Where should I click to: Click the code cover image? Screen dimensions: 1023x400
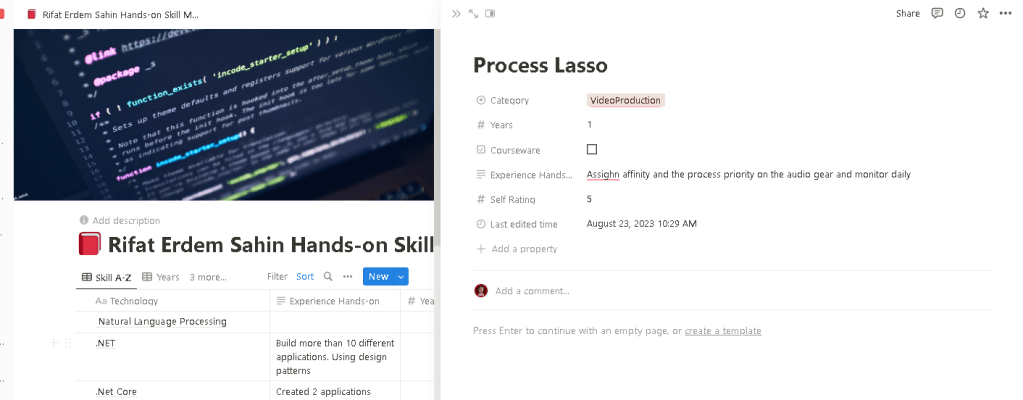tap(224, 114)
